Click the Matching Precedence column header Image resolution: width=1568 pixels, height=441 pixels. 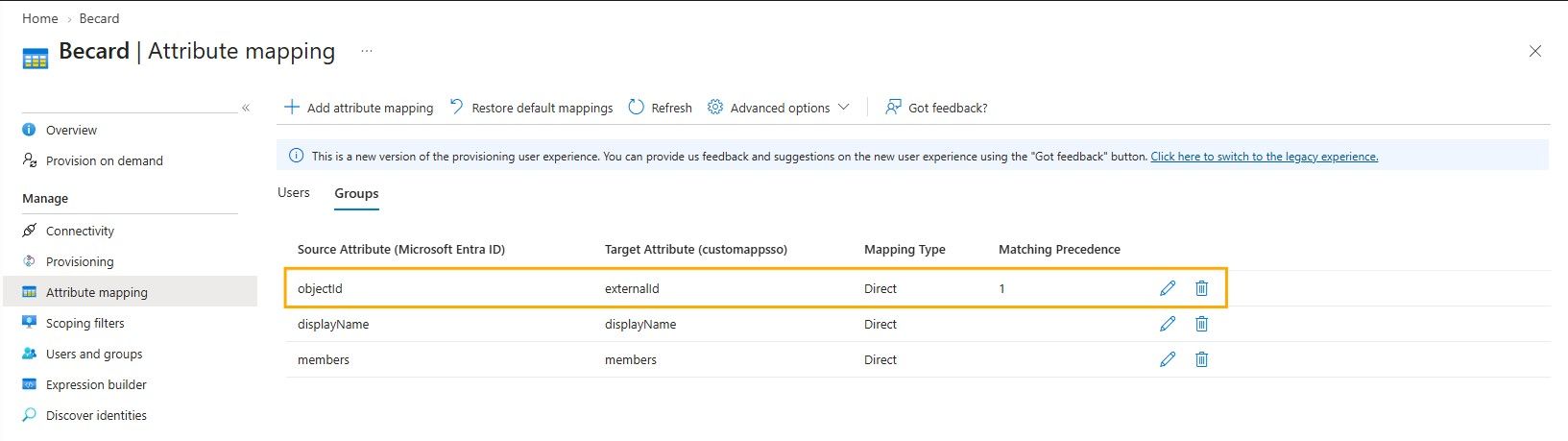pos(1059,249)
